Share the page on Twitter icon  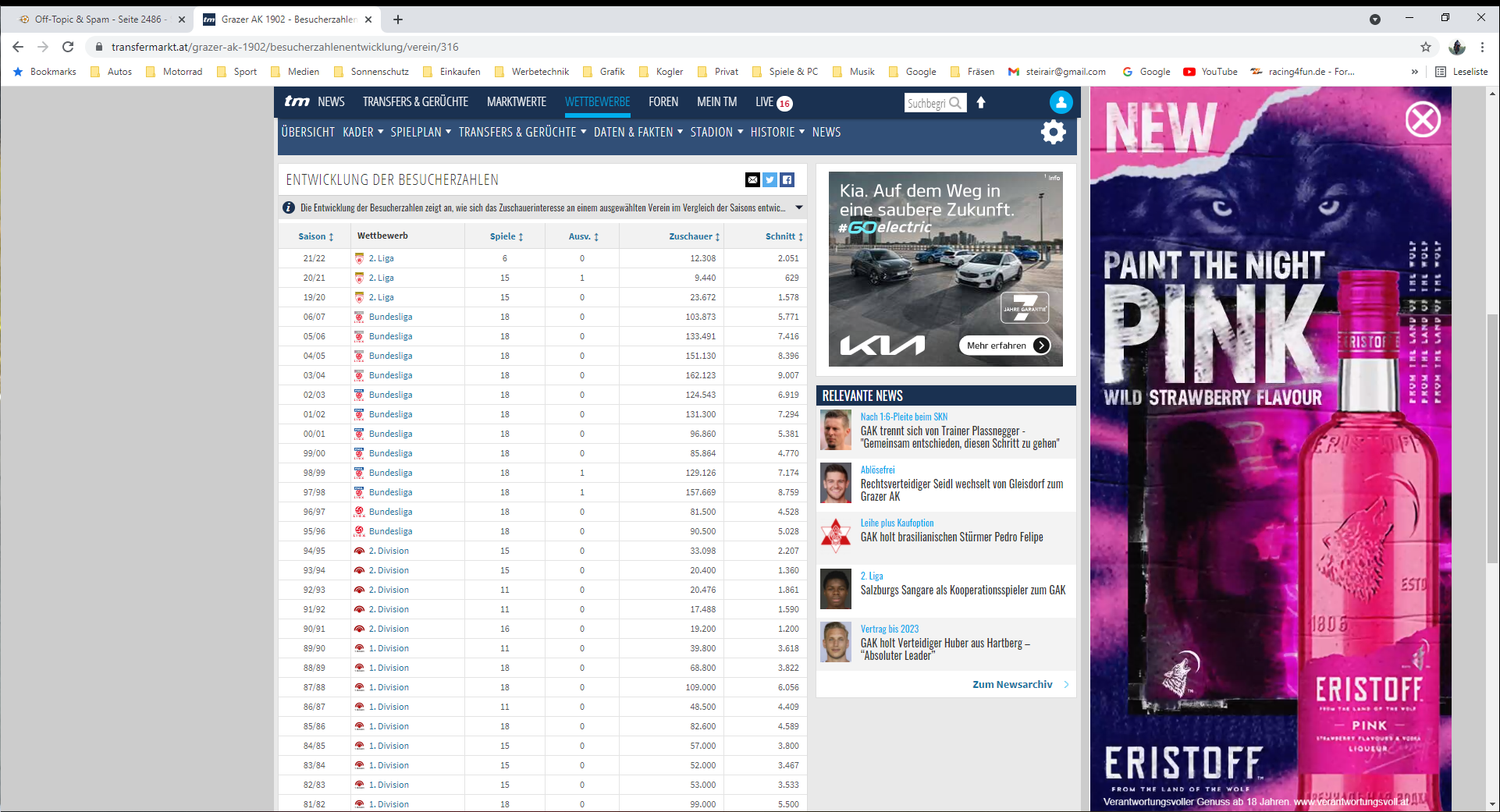770,180
